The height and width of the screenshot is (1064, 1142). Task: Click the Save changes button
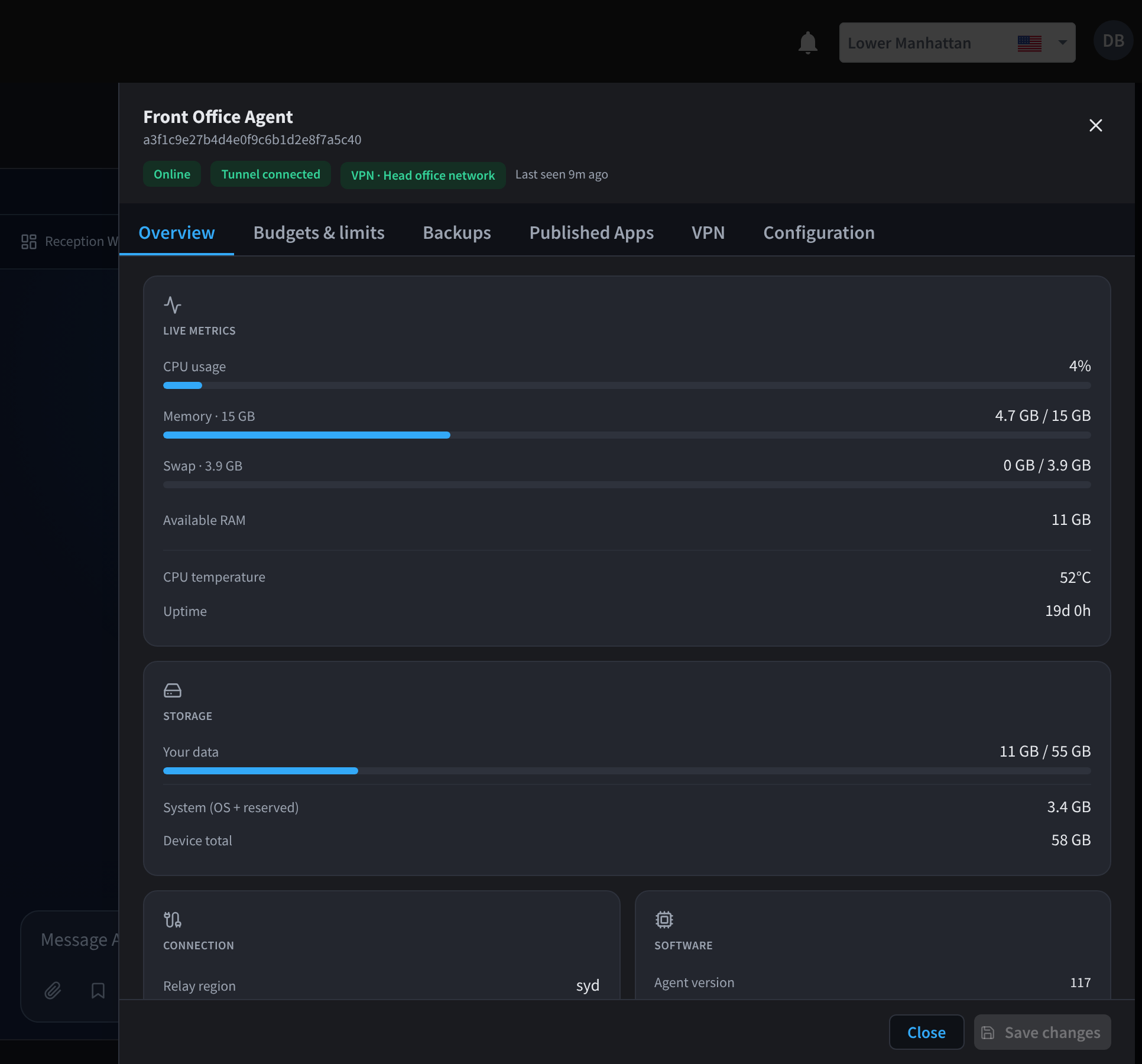tap(1042, 1033)
